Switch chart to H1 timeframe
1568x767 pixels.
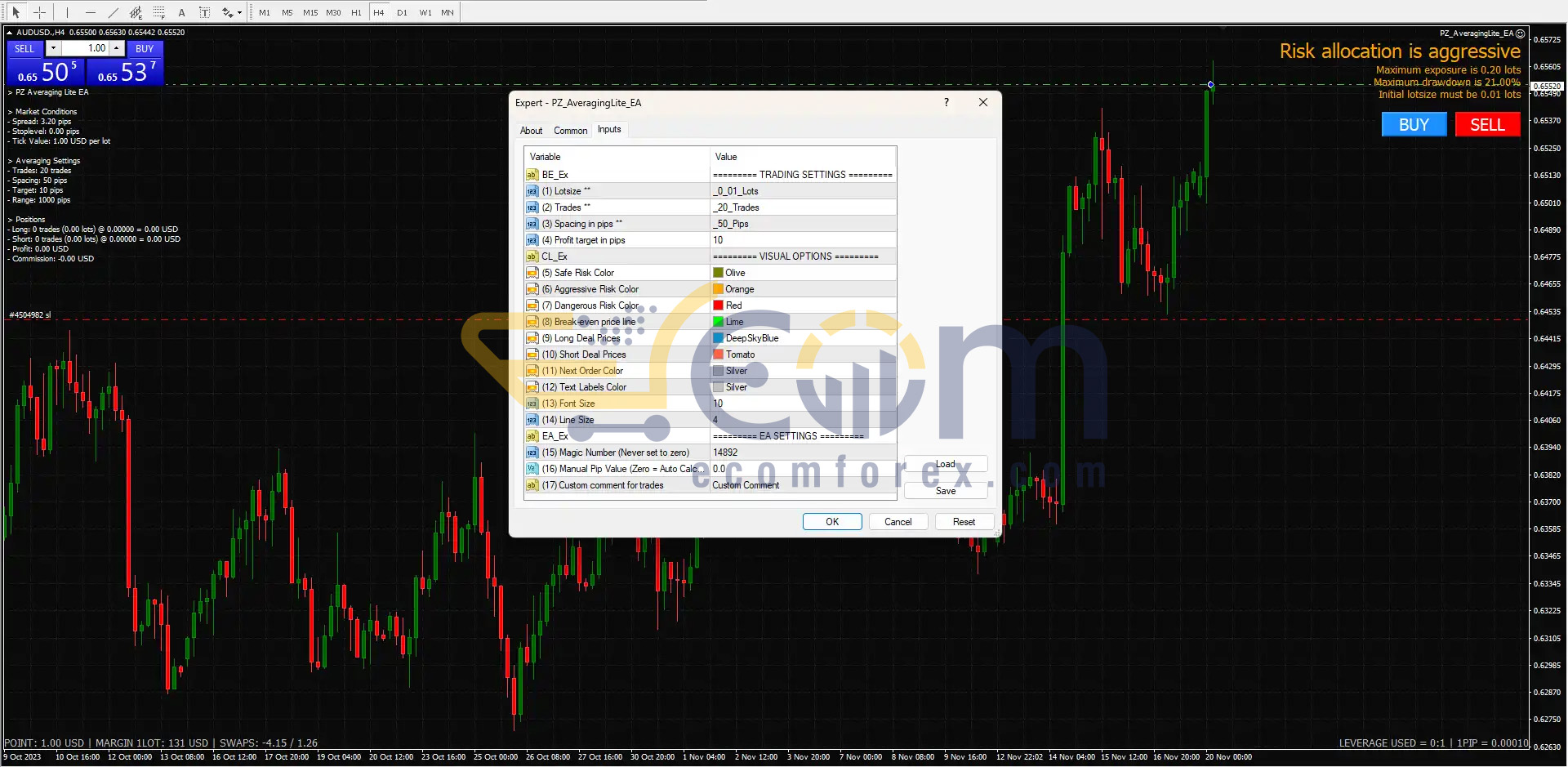356,12
